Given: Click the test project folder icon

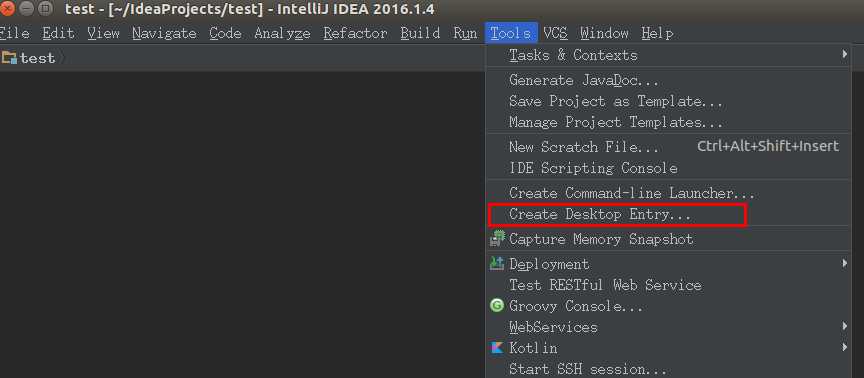Looking at the screenshot, I should point(9,58).
